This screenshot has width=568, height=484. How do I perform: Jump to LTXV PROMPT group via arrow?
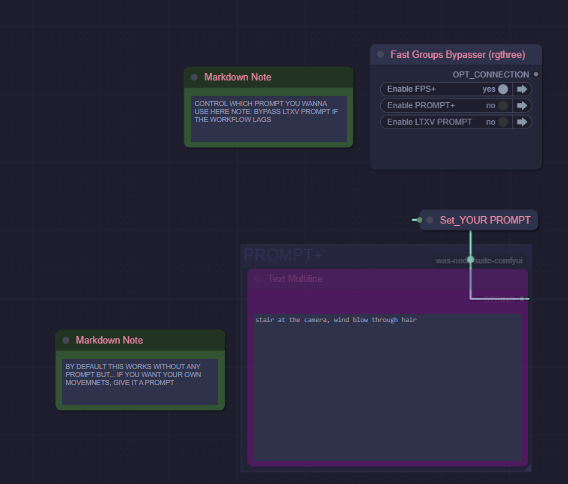pyautogui.click(x=522, y=122)
